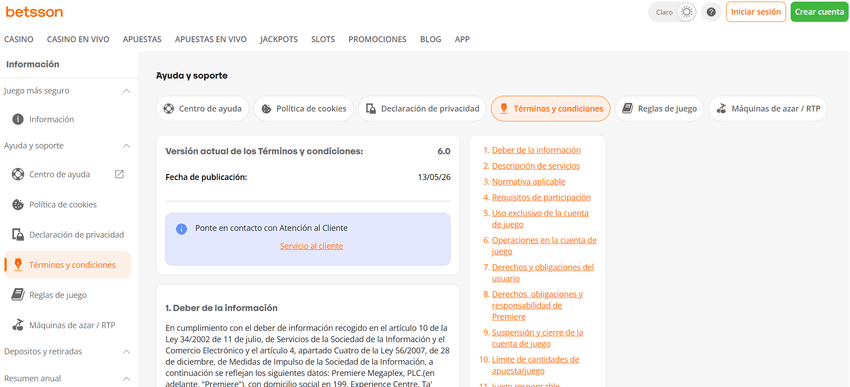This screenshot has height=387, width=850.
Task: Open sidebar Información item
Action: point(67,119)
